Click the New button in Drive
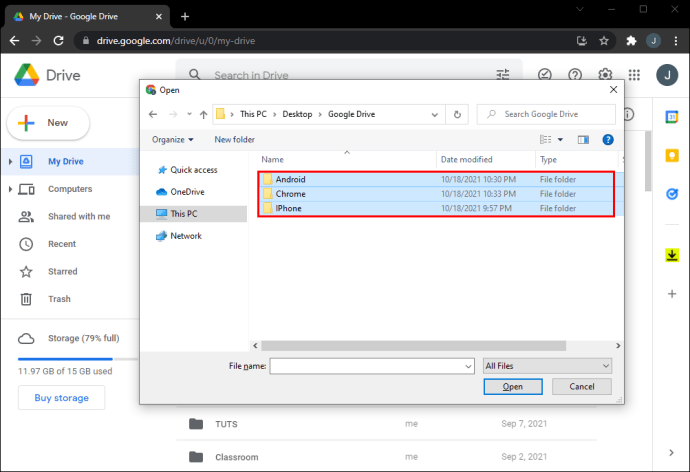 (x=48, y=123)
